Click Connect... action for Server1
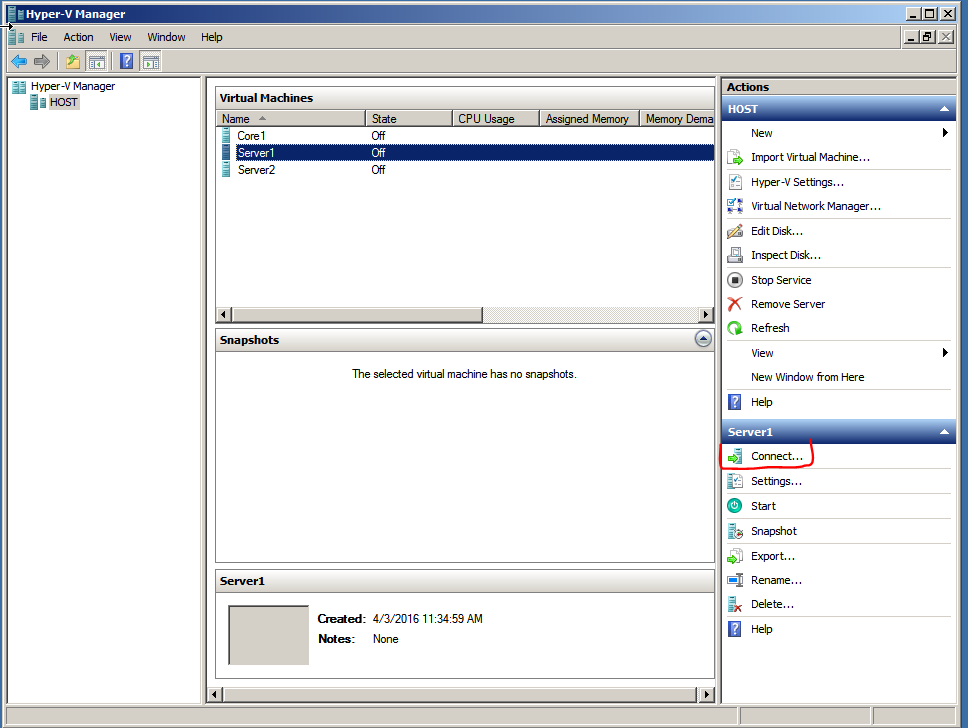The height and width of the screenshot is (728, 968). (777, 456)
